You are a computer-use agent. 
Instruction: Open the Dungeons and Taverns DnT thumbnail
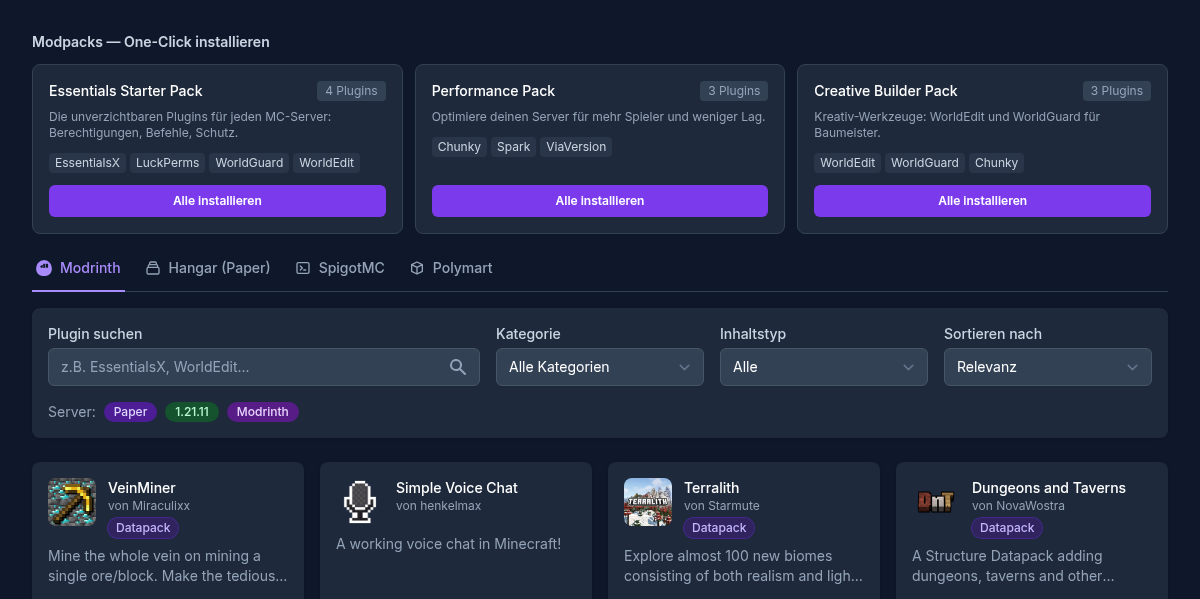[936, 502]
